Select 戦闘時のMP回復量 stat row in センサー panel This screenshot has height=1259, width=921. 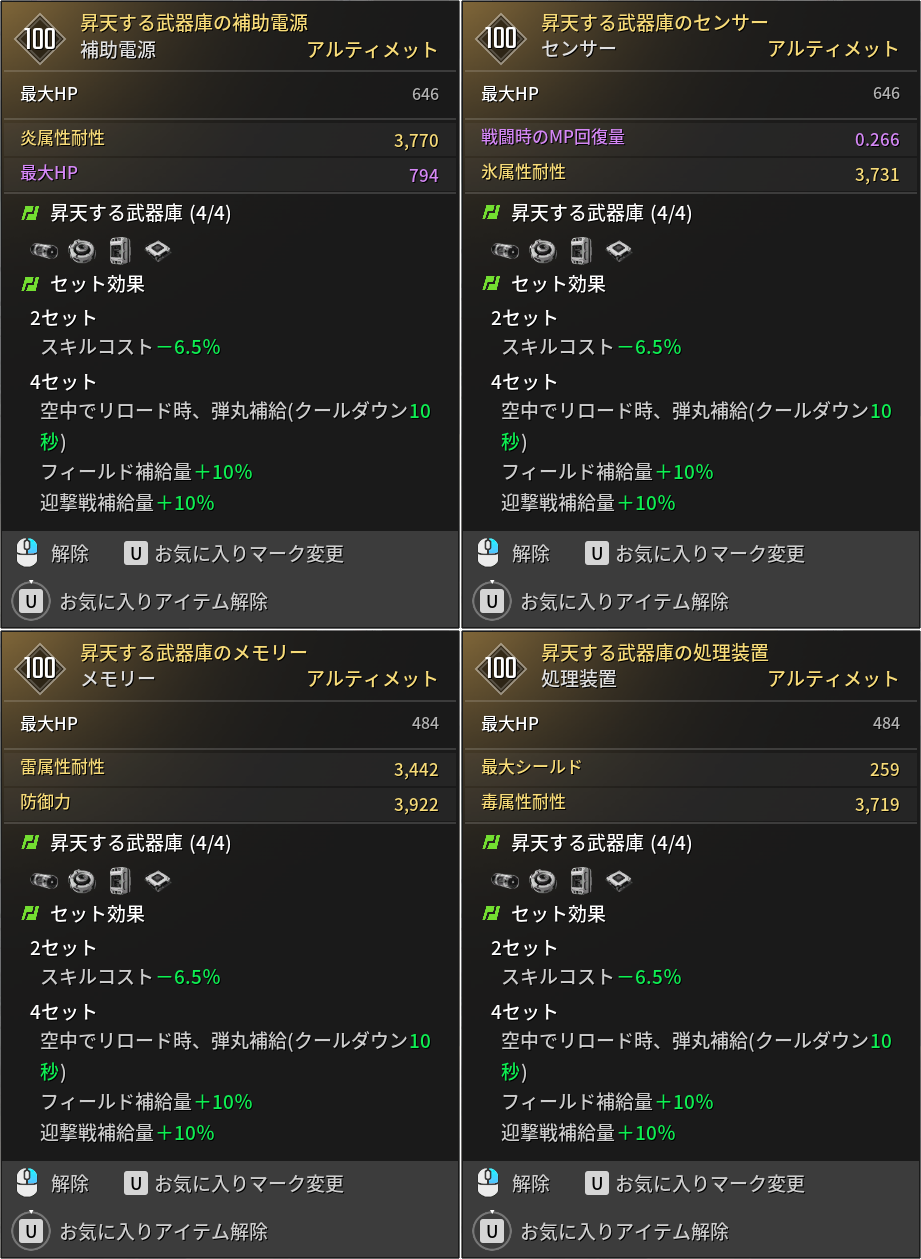point(691,138)
